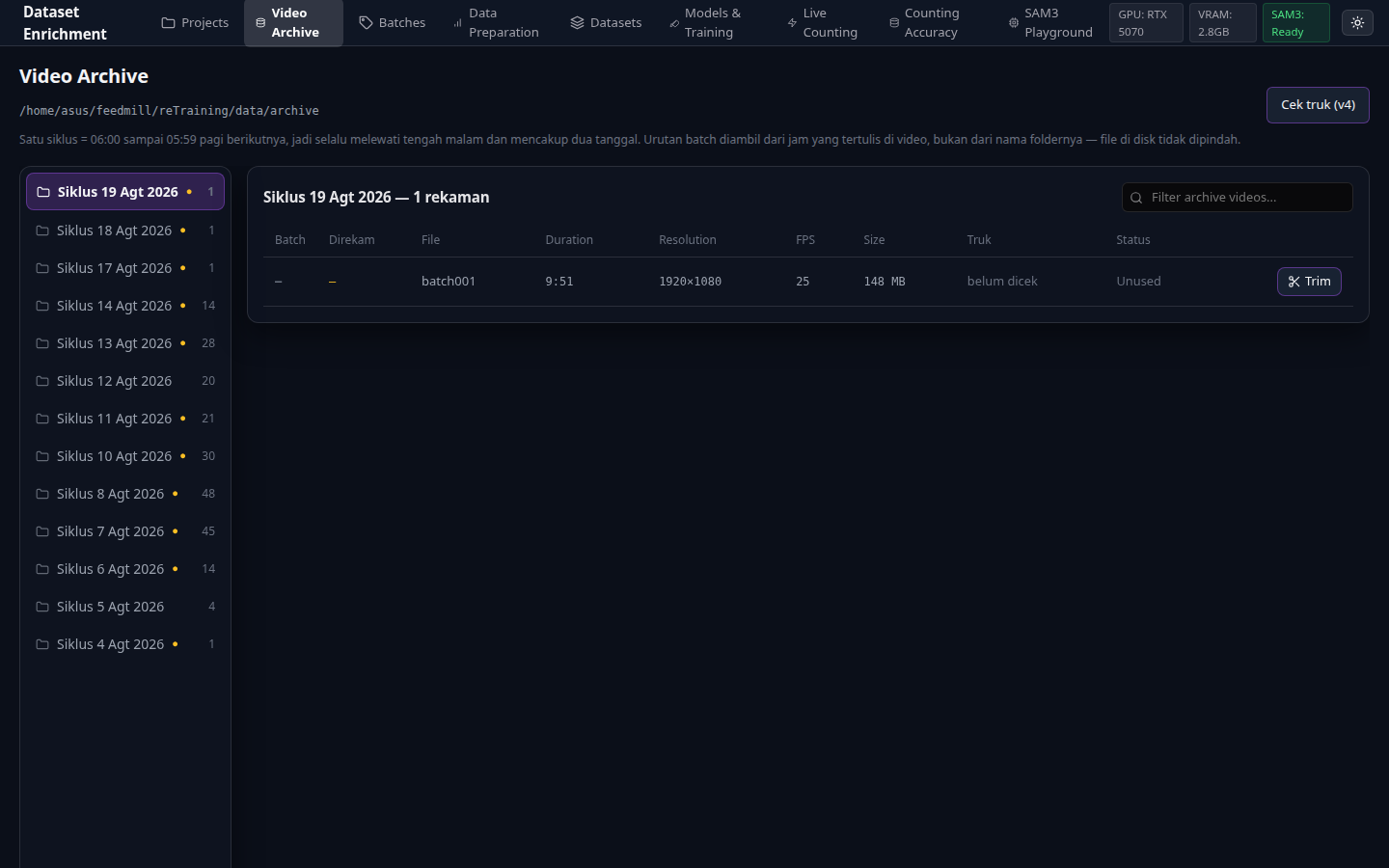
Task: Trim the batch001 video
Action: (1309, 282)
